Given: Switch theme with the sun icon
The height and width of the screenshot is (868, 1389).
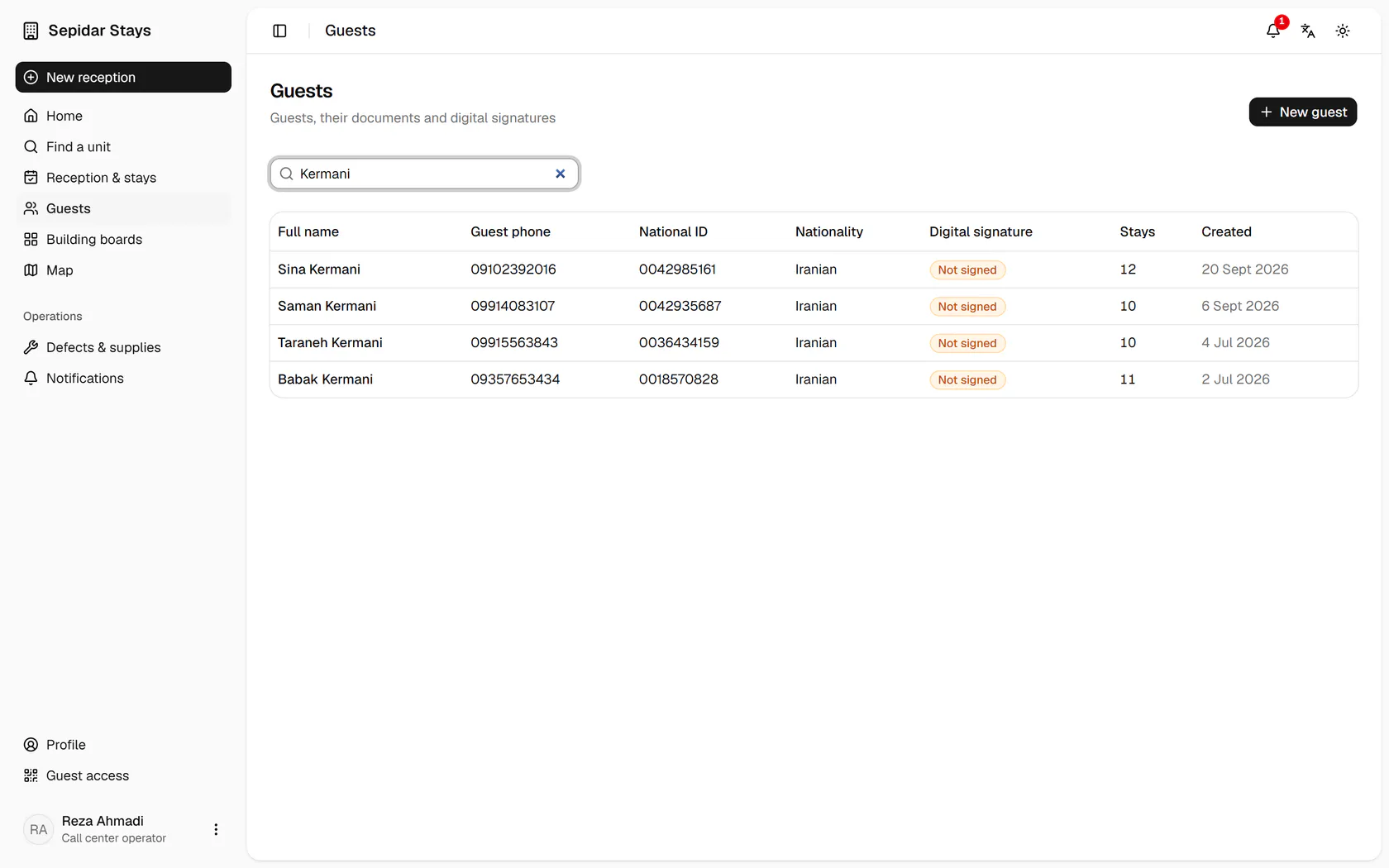Looking at the screenshot, I should (x=1343, y=31).
